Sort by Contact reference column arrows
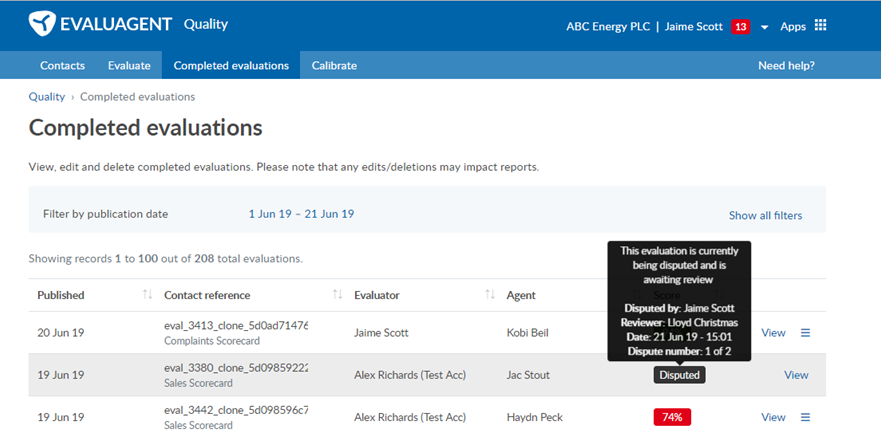The width and height of the screenshot is (881, 433). 338,295
